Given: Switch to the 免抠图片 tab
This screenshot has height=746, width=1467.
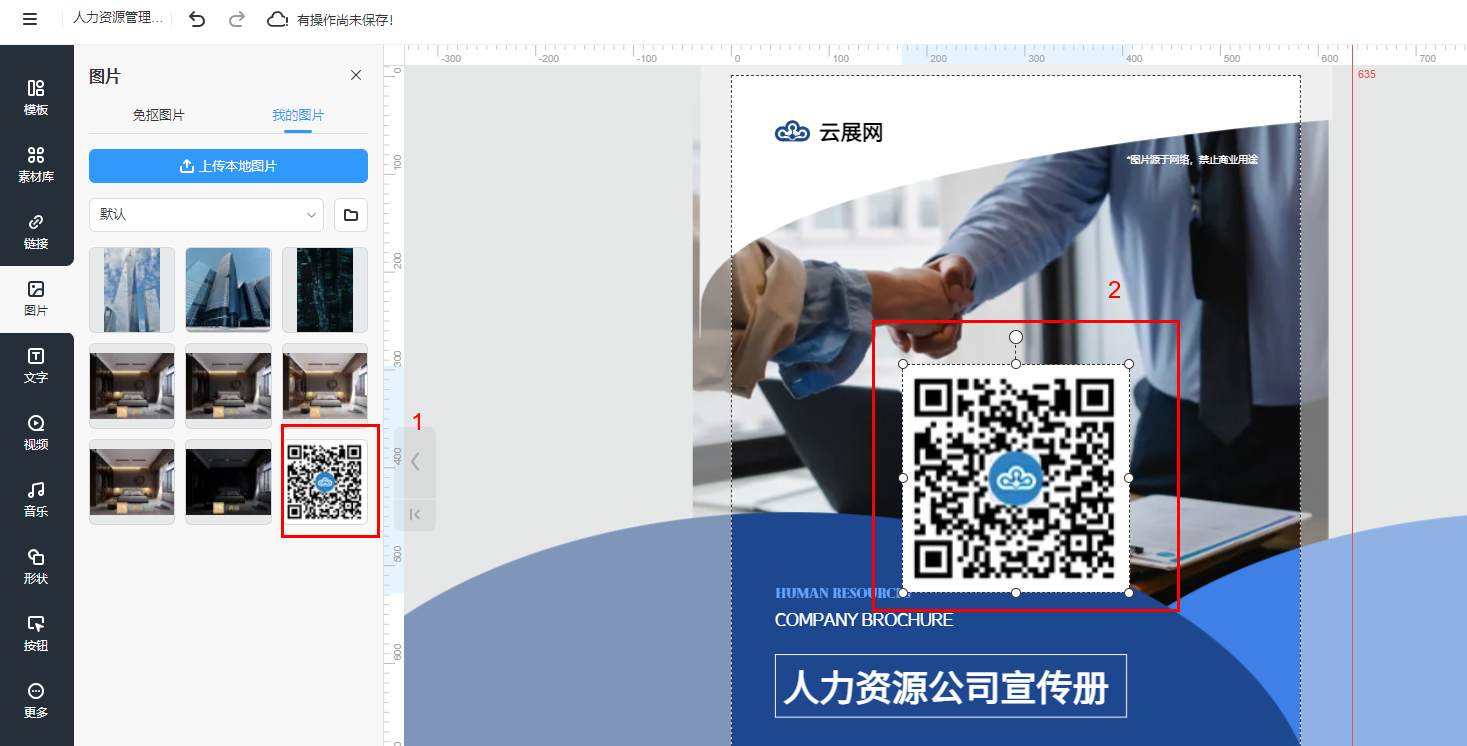Looking at the screenshot, I should (158, 115).
